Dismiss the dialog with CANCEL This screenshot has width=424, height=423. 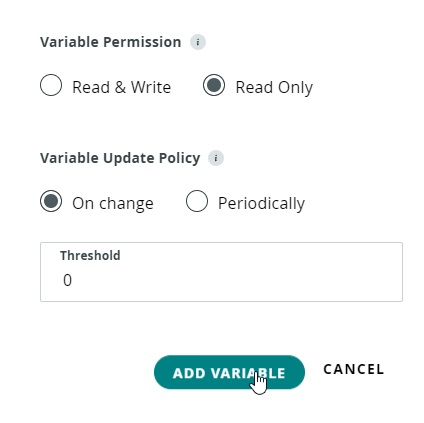[x=354, y=369]
